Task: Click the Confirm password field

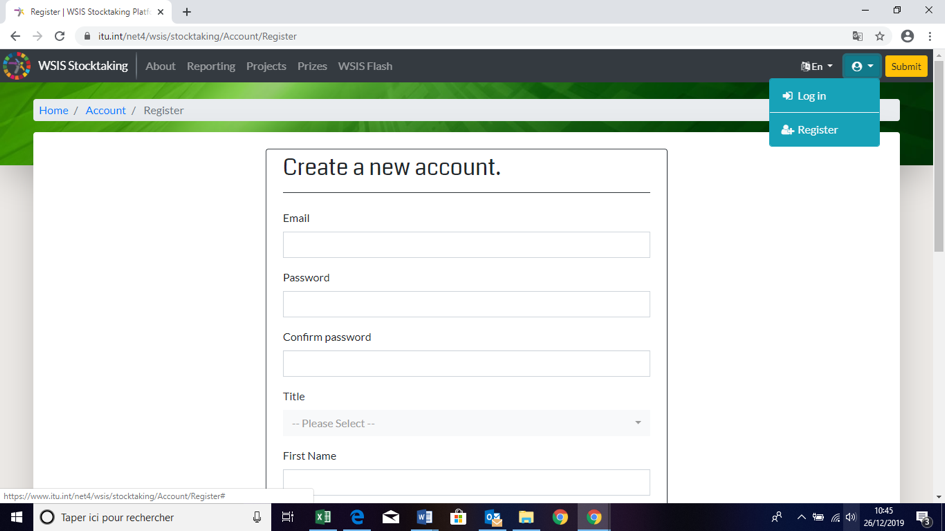Action: tap(466, 364)
